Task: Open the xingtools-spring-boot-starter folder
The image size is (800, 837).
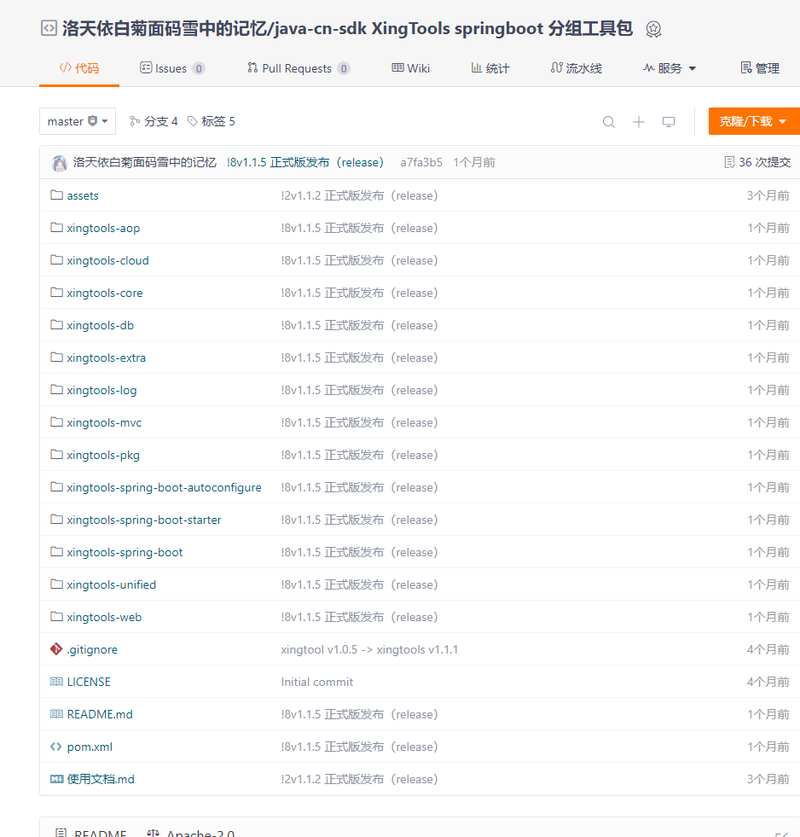Action: coord(144,520)
